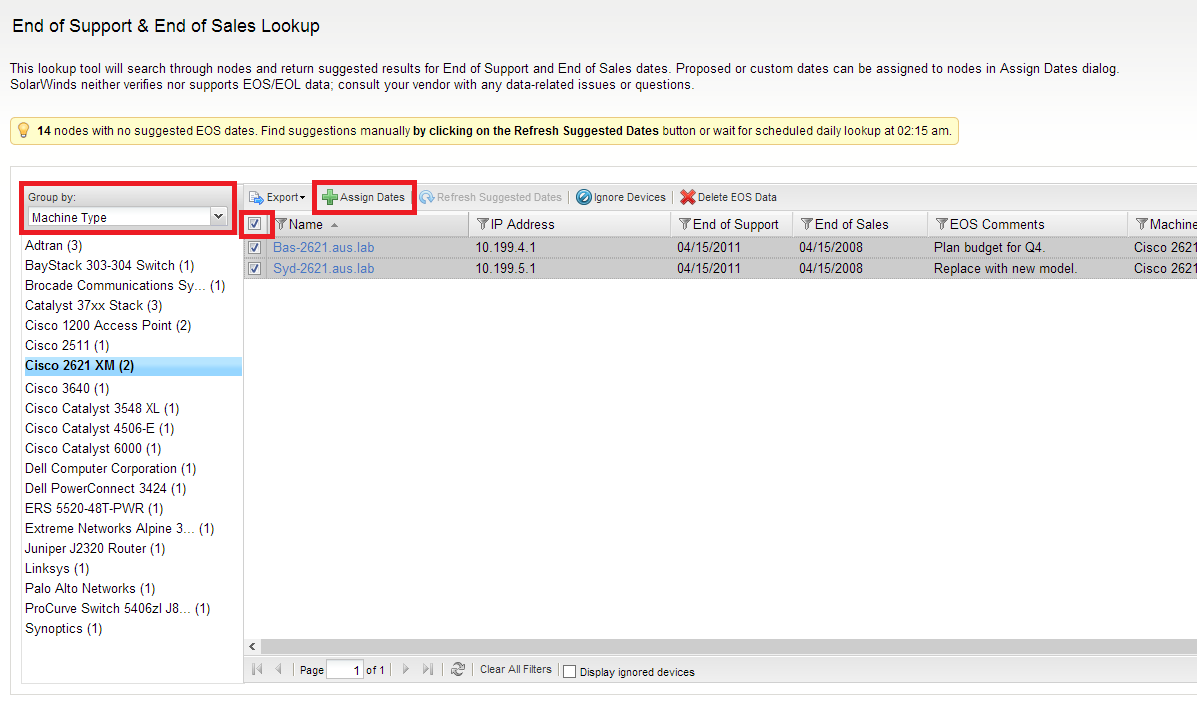The height and width of the screenshot is (724, 1197).
Task: Go to the next page icon
Action: (405, 670)
